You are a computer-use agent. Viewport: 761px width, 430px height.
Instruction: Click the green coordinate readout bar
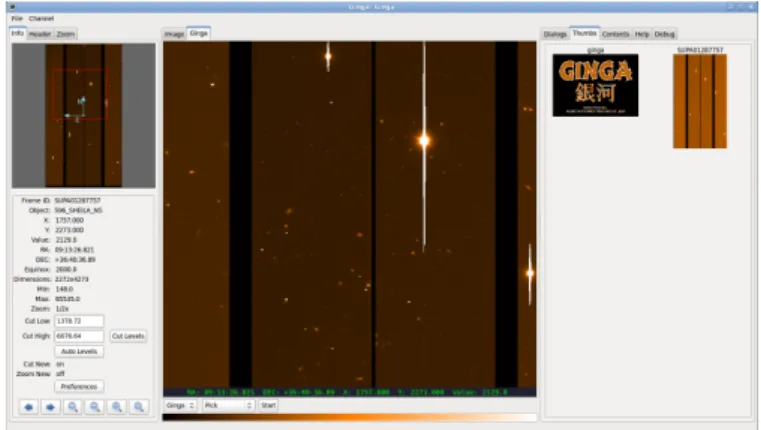pyautogui.click(x=349, y=392)
